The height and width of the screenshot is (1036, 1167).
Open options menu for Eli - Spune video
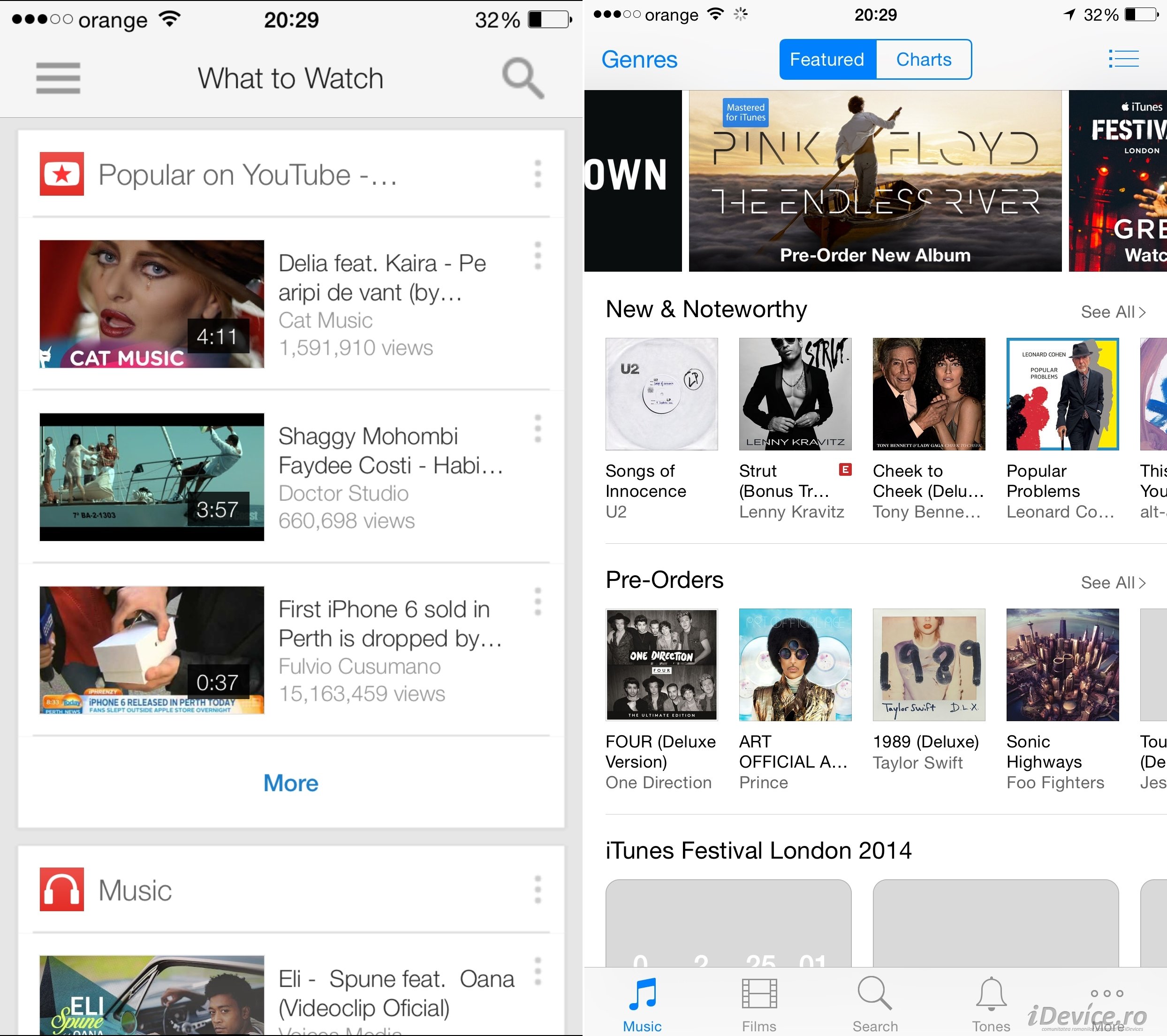pos(537,971)
